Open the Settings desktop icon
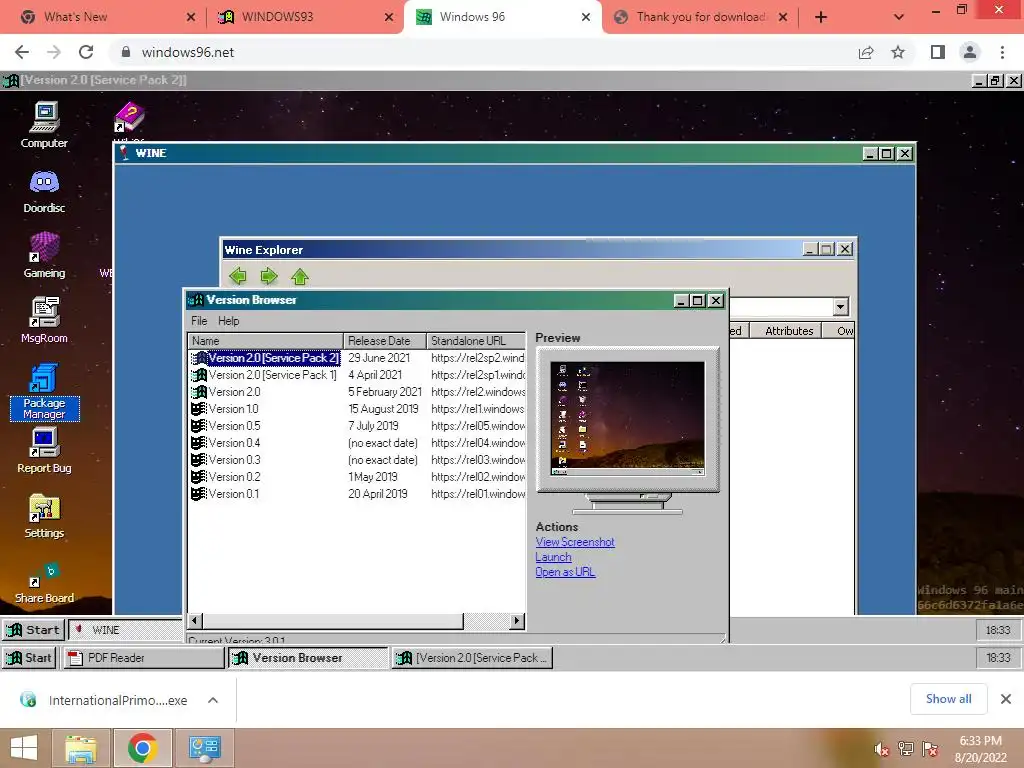 point(44,516)
